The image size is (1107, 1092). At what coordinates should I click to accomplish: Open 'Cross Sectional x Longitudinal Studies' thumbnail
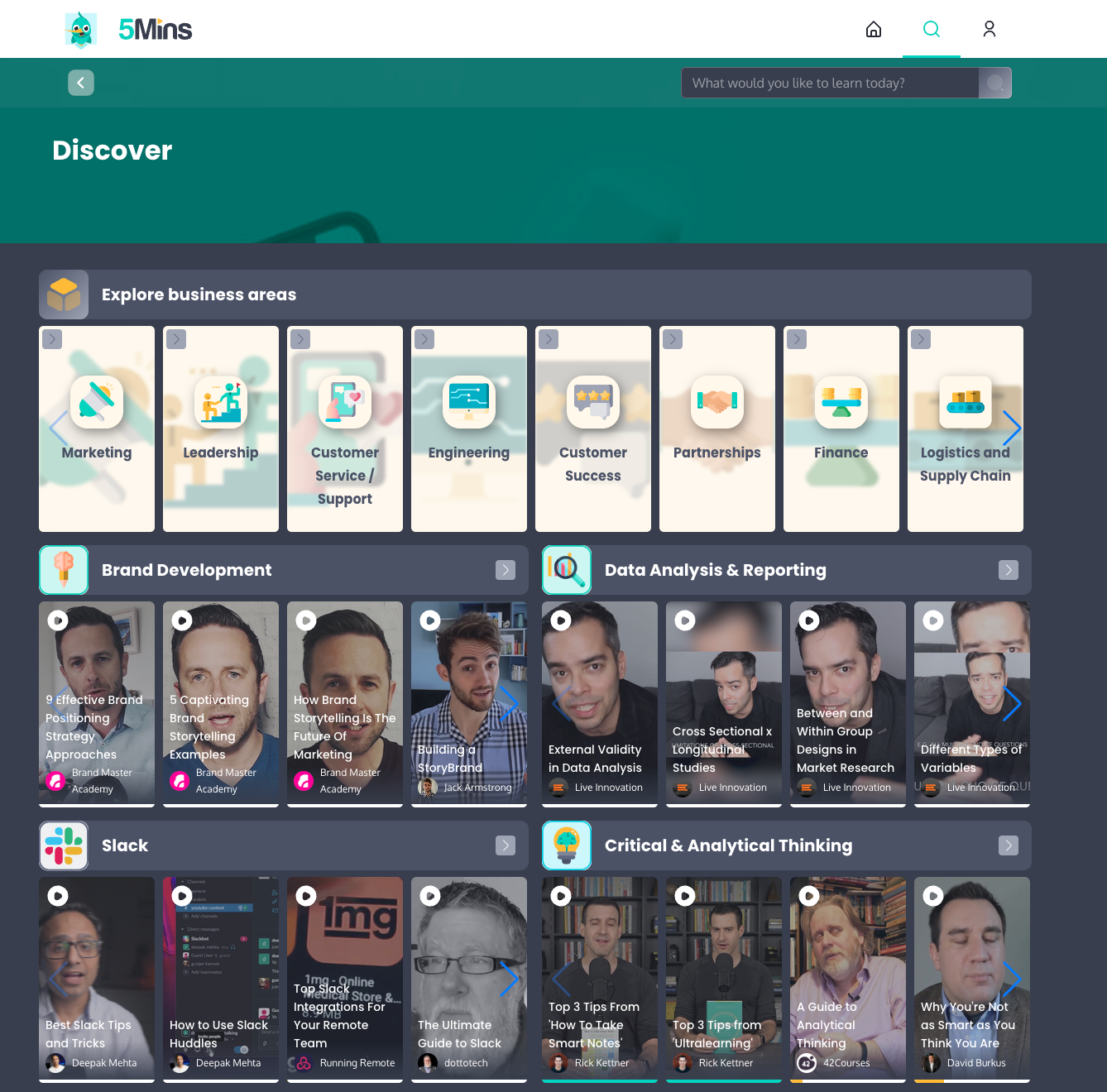tap(724, 703)
